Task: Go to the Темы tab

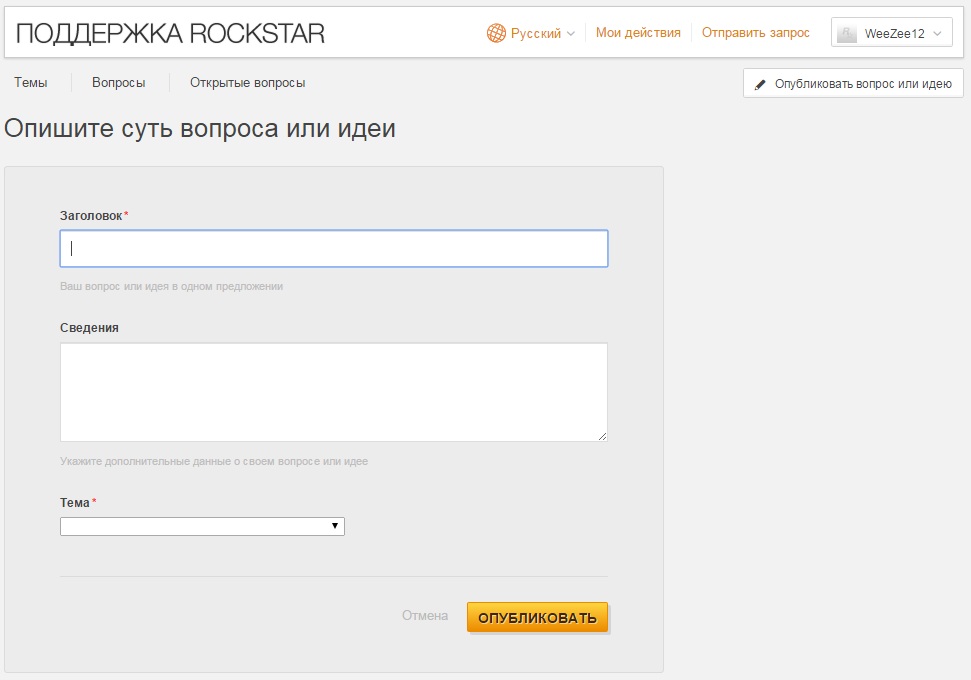Action: (x=31, y=83)
